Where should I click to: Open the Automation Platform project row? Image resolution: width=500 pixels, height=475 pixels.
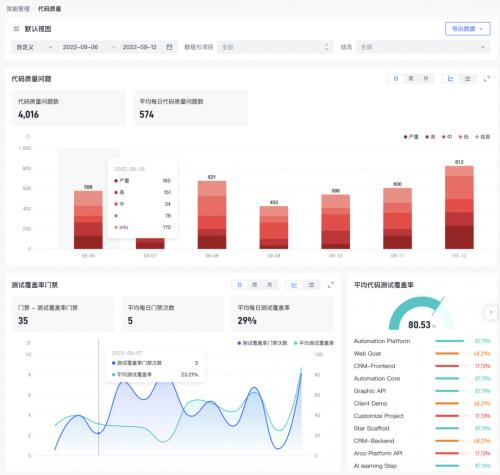(x=422, y=341)
